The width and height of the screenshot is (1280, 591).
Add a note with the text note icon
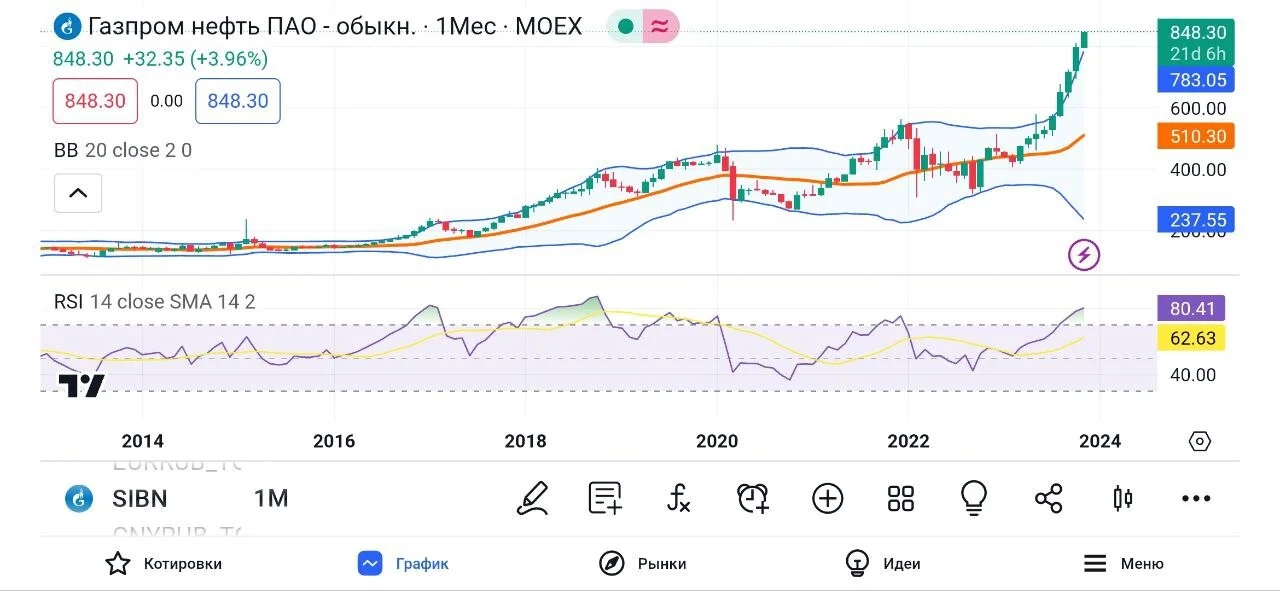(x=606, y=498)
